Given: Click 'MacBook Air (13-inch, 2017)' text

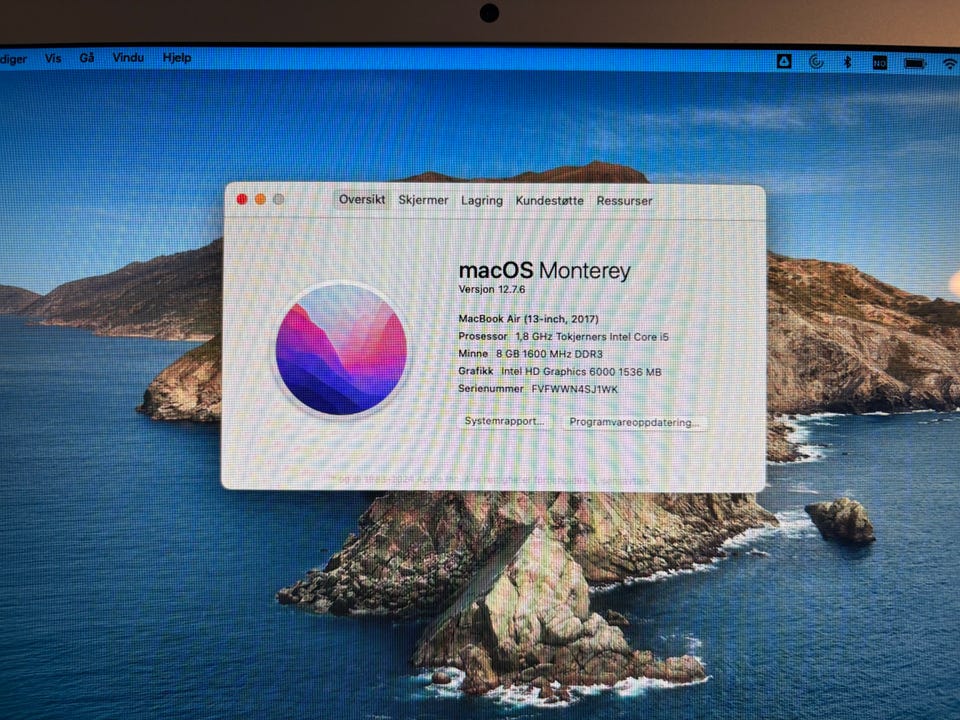Looking at the screenshot, I should 528,319.
